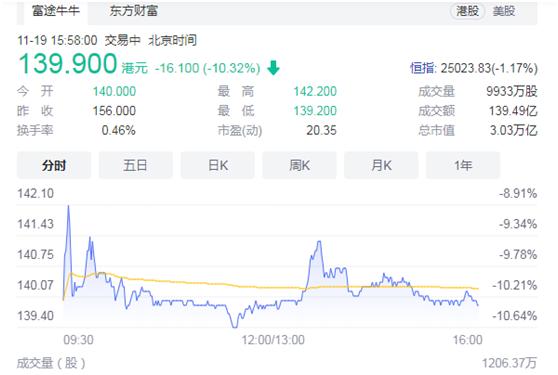Switch to the 富途牛牛 tab
Viewport: 558px width, 375px height.
(56, 11)
